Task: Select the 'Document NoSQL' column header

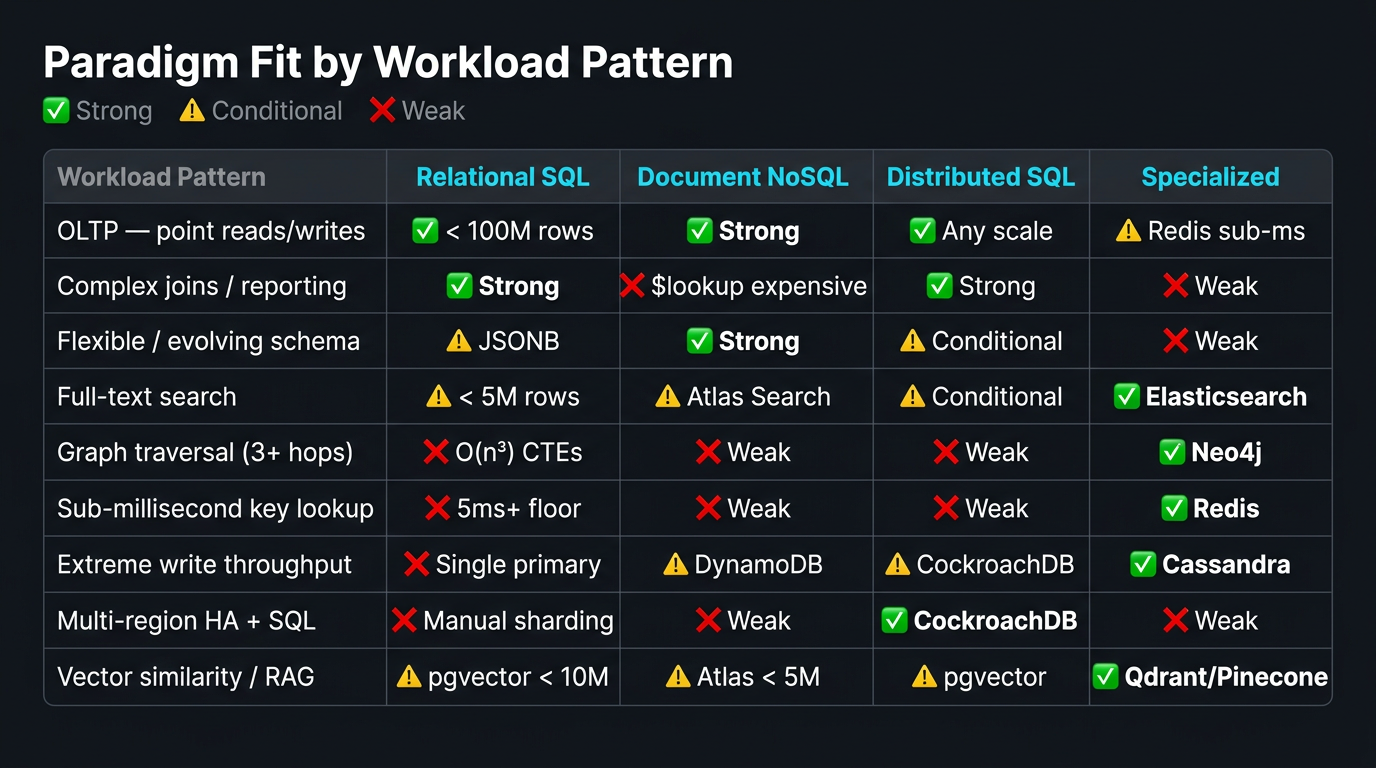Action: point(743,177)
